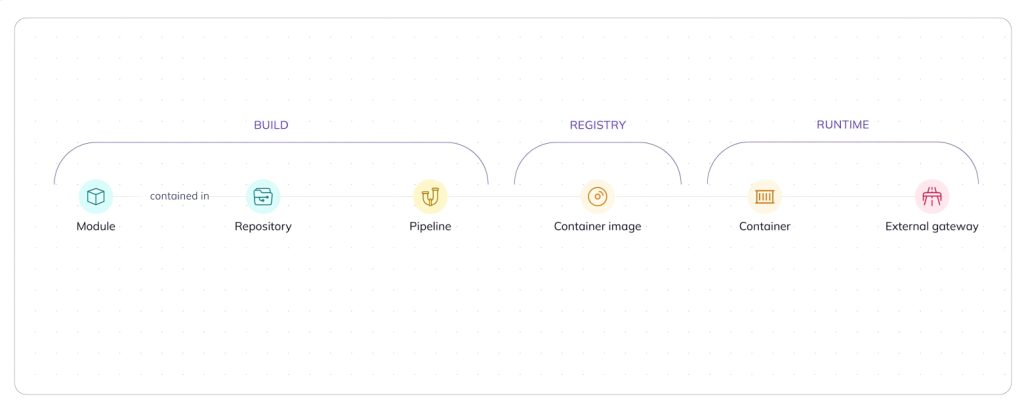
Task: Select the "Pipeline" text label
Action: click(430, 226)
